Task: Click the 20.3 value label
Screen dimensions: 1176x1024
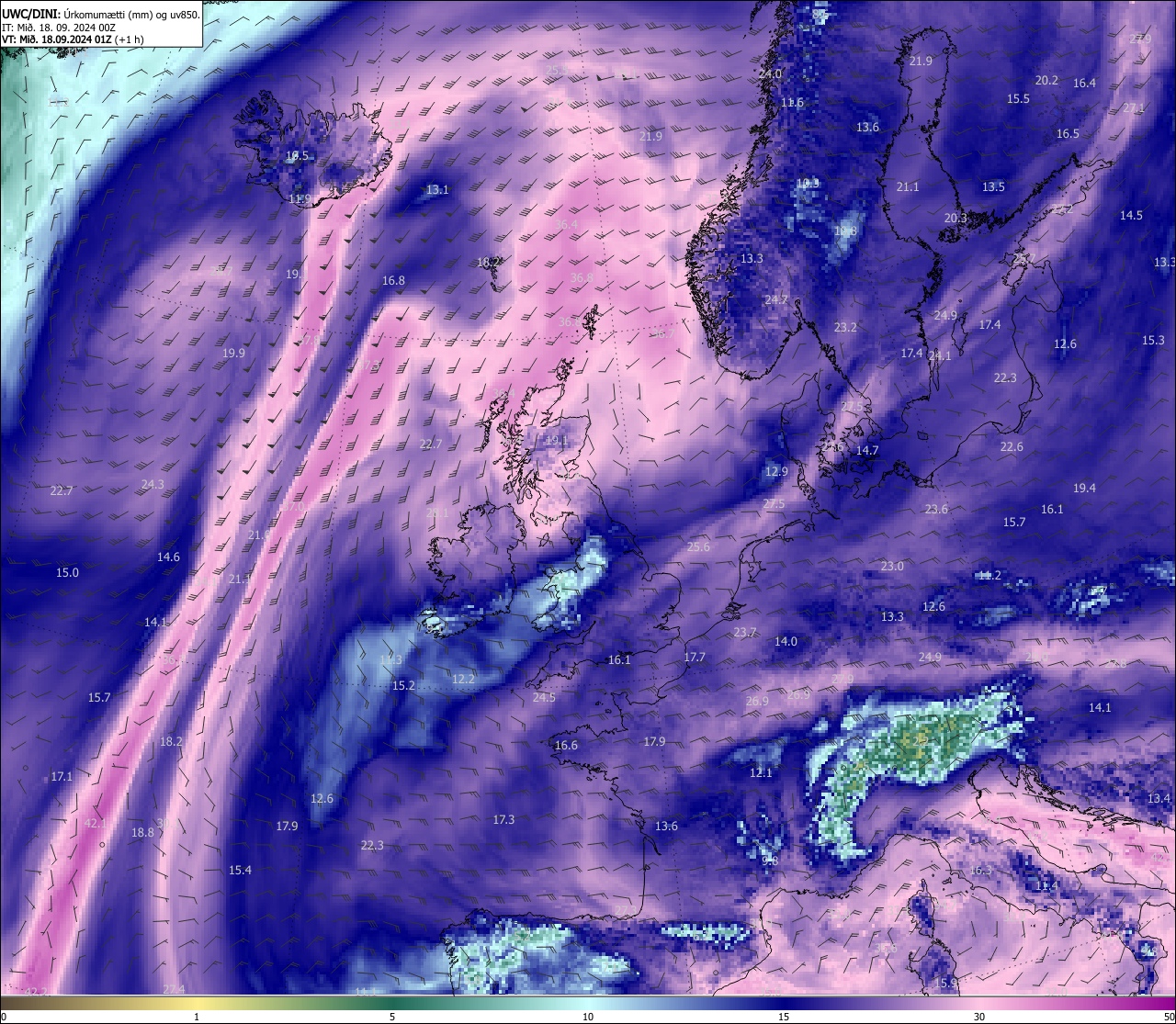Action: [955, 219]
